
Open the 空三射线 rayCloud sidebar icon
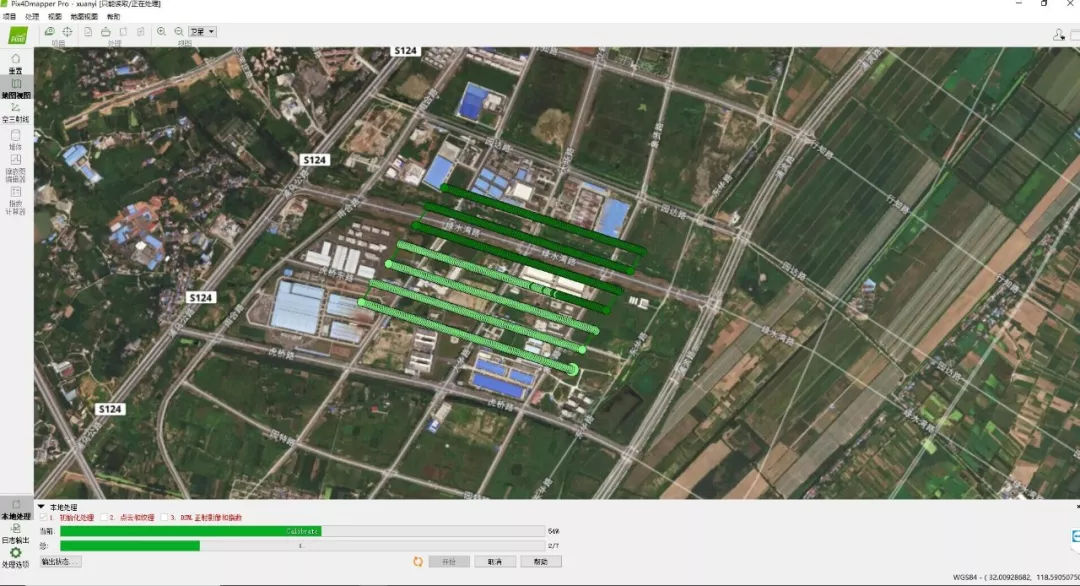(x=16, y=112)
